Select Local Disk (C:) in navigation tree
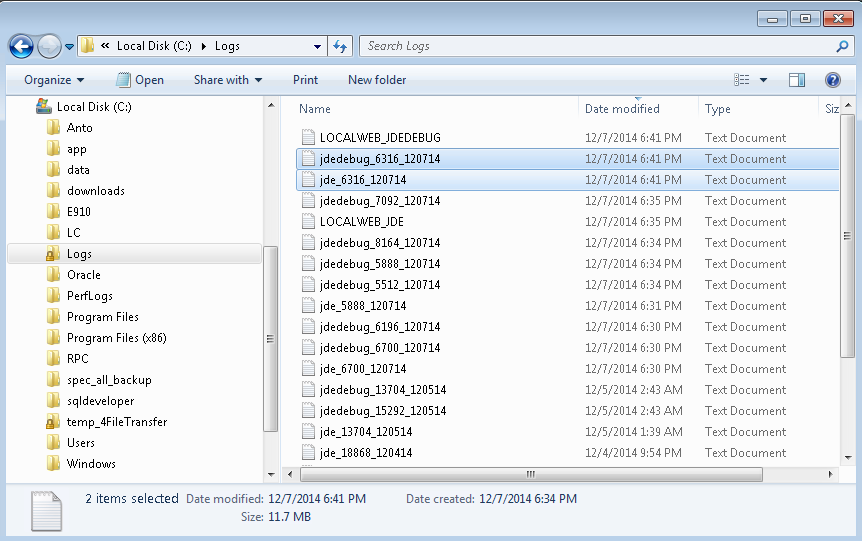This screenshot has height=541, width=862. pos(94,107)
